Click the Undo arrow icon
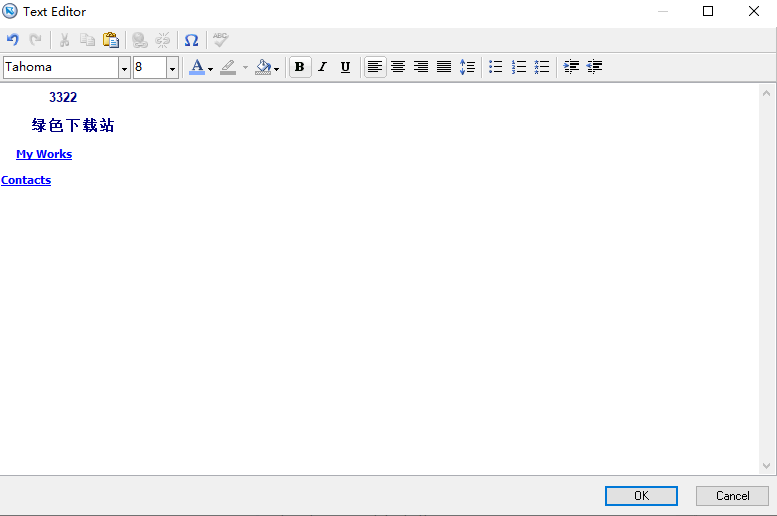This screenshot has width=777, height=516. [13, 40]
